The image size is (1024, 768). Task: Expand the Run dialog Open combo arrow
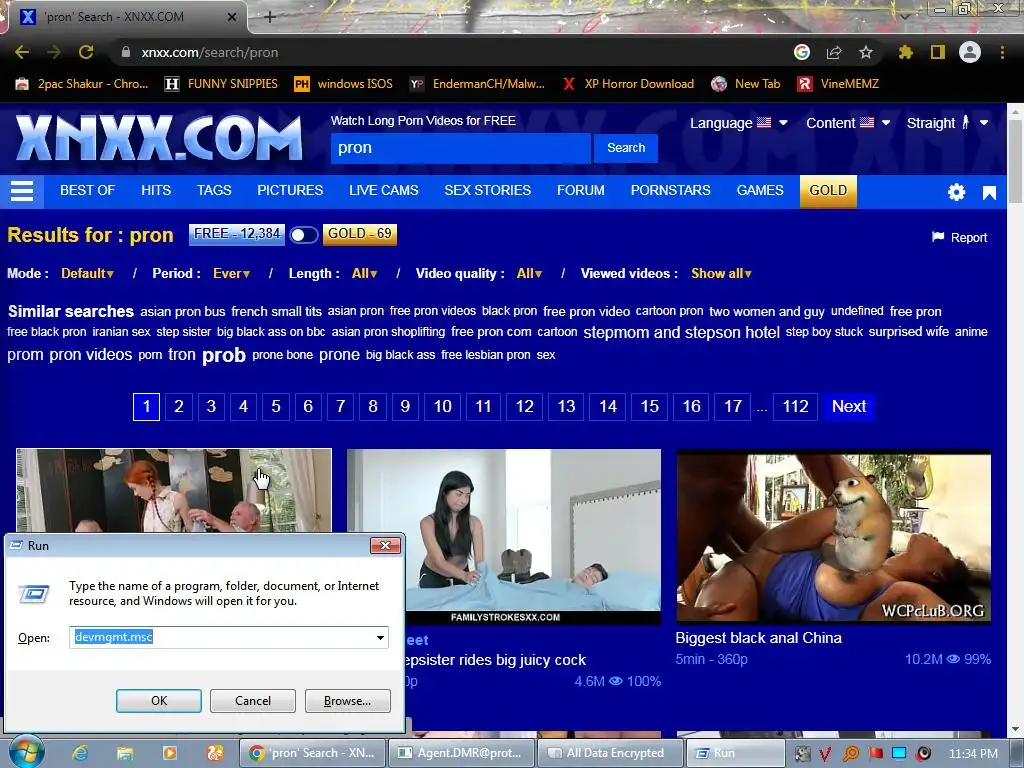[380, 637]
